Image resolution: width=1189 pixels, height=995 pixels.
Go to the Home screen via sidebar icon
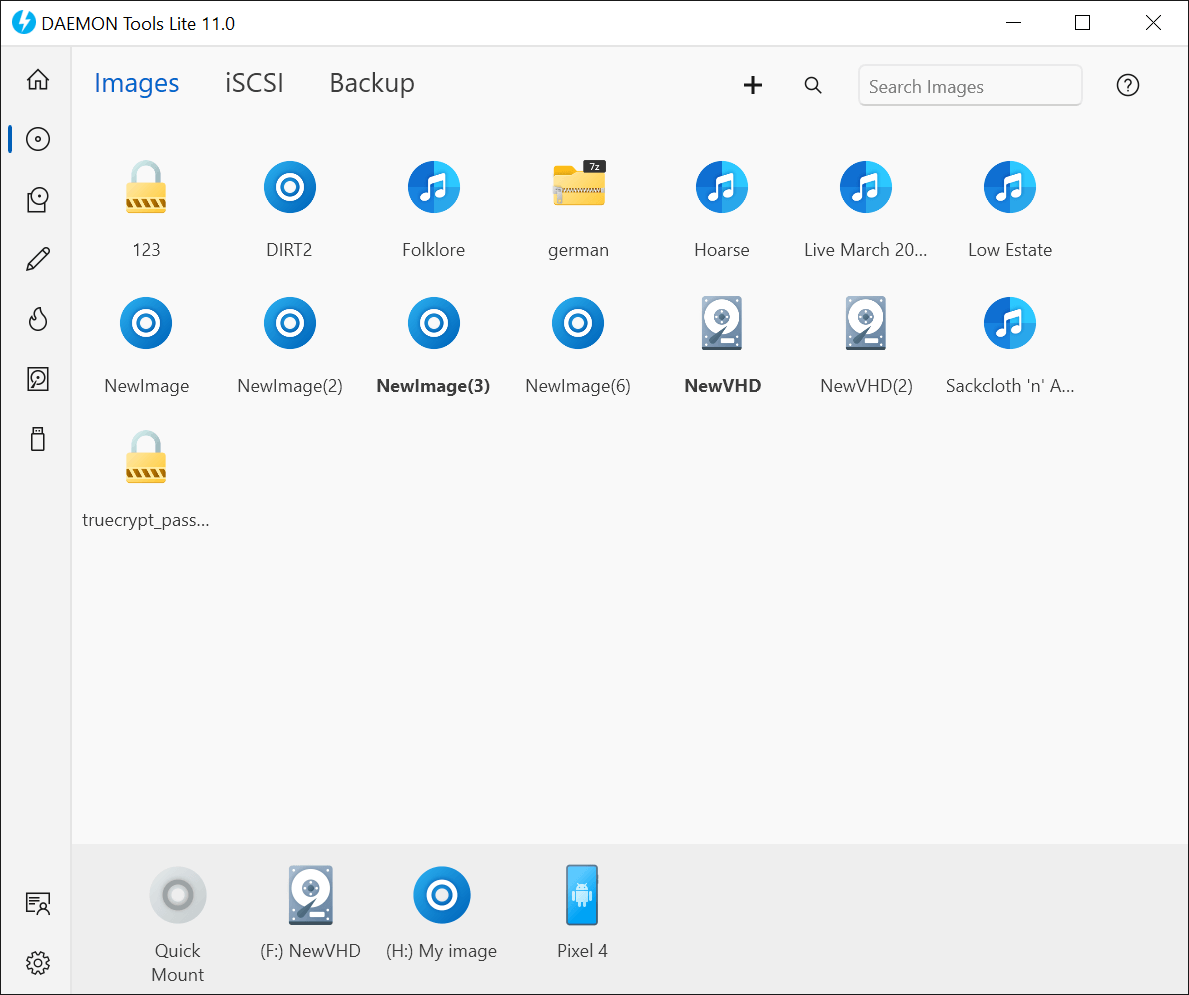pos(37,79)
